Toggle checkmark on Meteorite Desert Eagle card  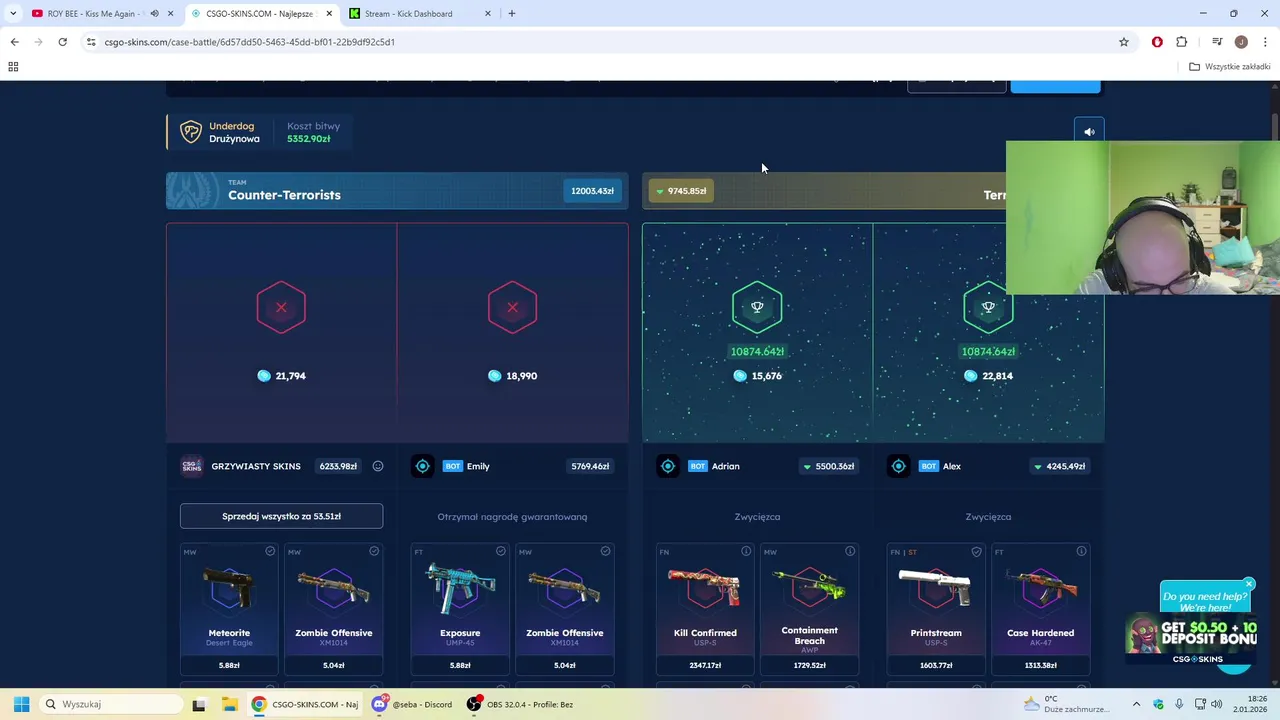pos(270,551)
